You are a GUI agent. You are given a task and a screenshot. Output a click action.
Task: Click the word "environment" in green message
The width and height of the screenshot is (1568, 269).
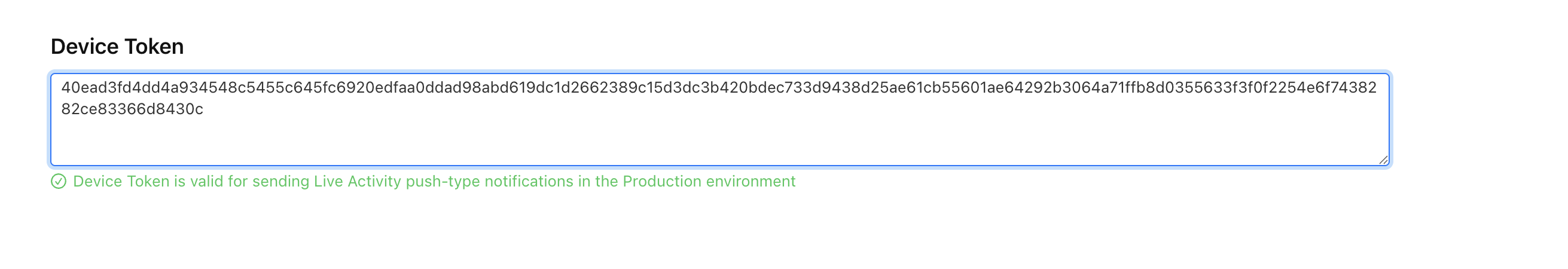[751, 181]
